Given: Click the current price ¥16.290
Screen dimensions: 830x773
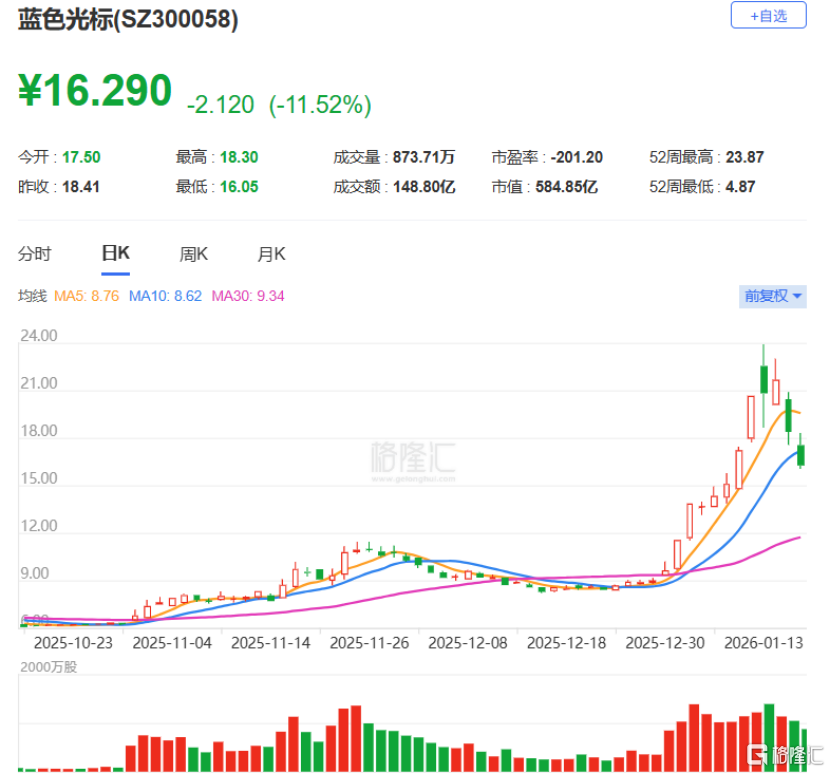Looking at the screenshot, I should tap(95, 90).
